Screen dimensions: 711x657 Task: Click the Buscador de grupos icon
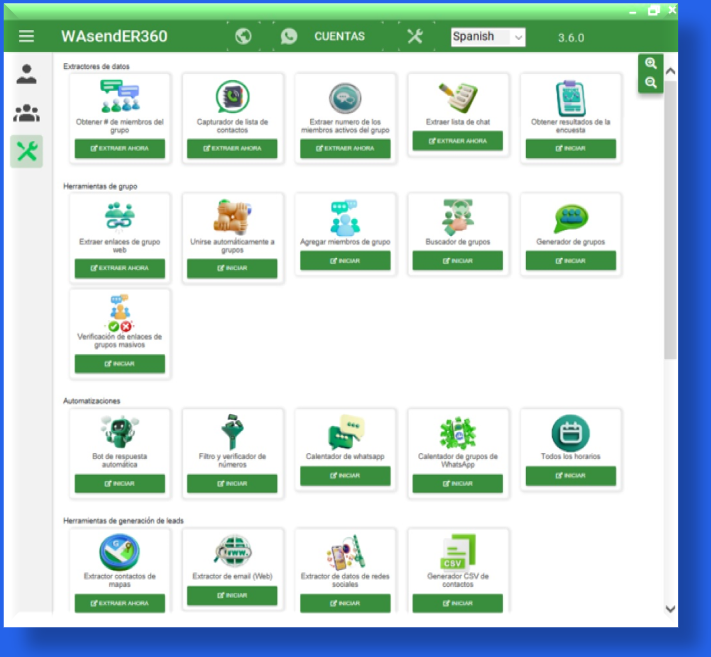tap(458, 216)
